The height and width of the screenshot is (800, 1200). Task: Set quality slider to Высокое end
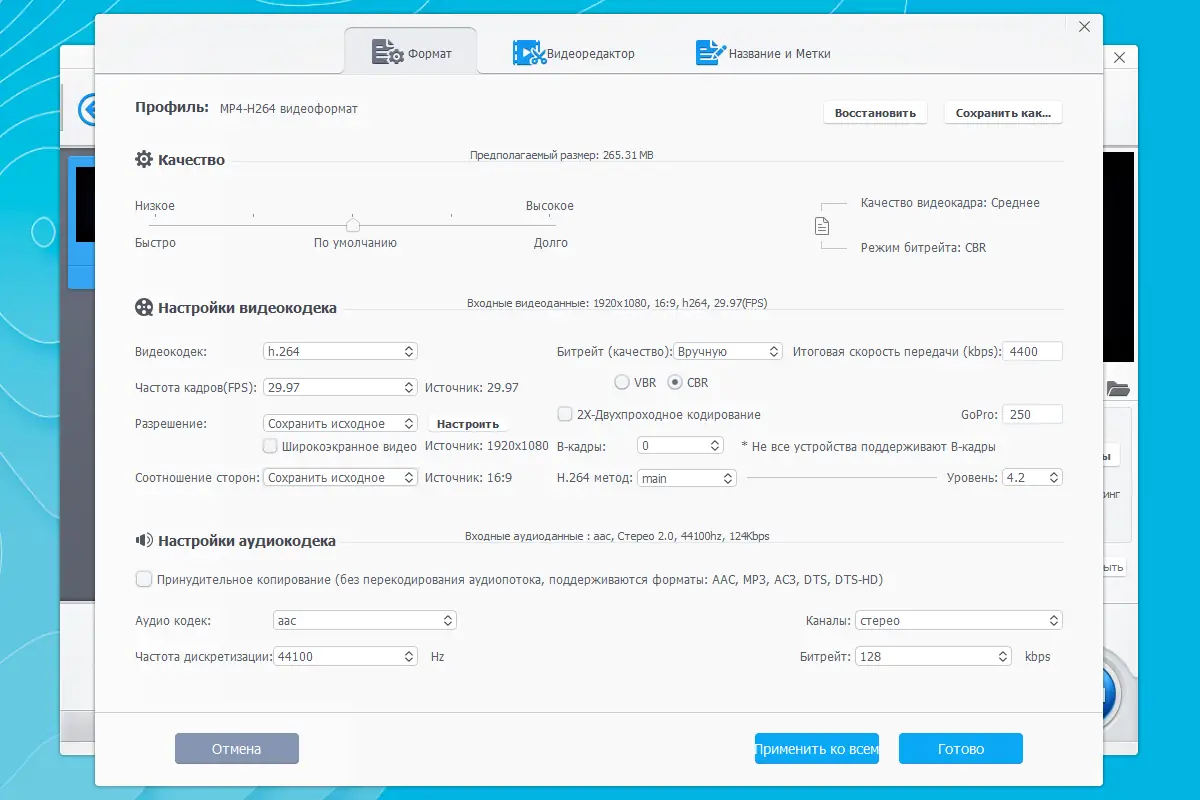552,224
